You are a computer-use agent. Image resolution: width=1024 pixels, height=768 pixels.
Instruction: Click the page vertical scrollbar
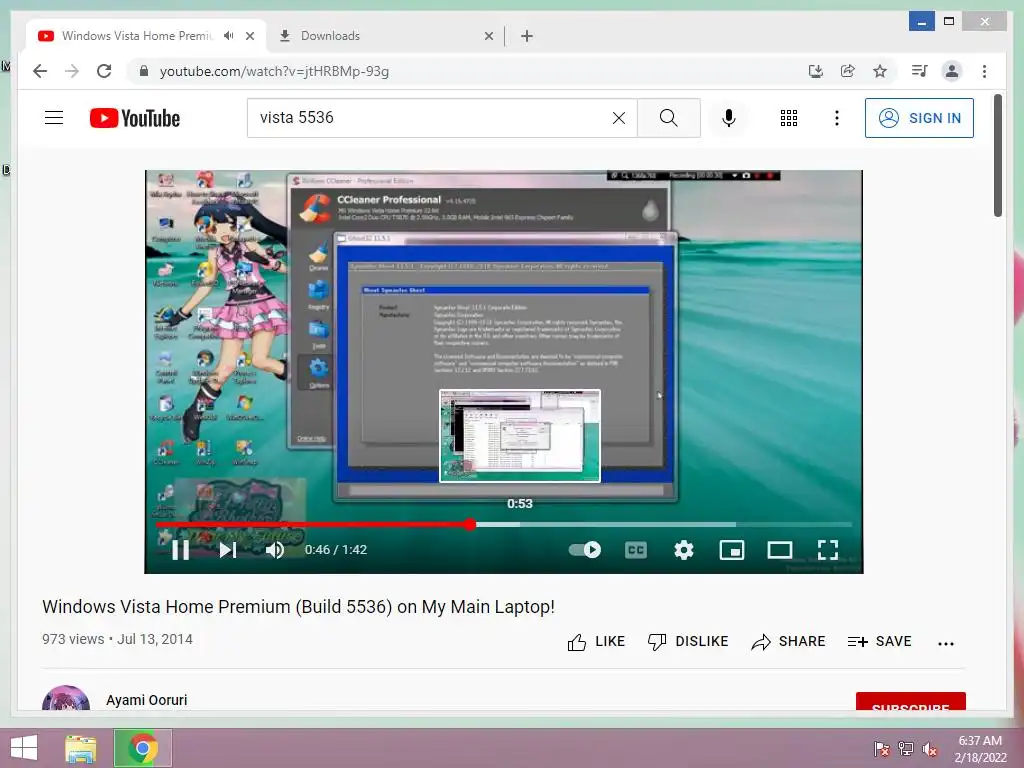[998, 155]
